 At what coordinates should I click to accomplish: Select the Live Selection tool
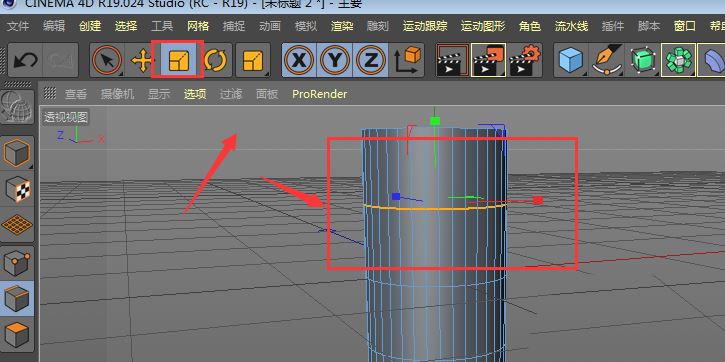pyautogui.click(x=107, y=61)
